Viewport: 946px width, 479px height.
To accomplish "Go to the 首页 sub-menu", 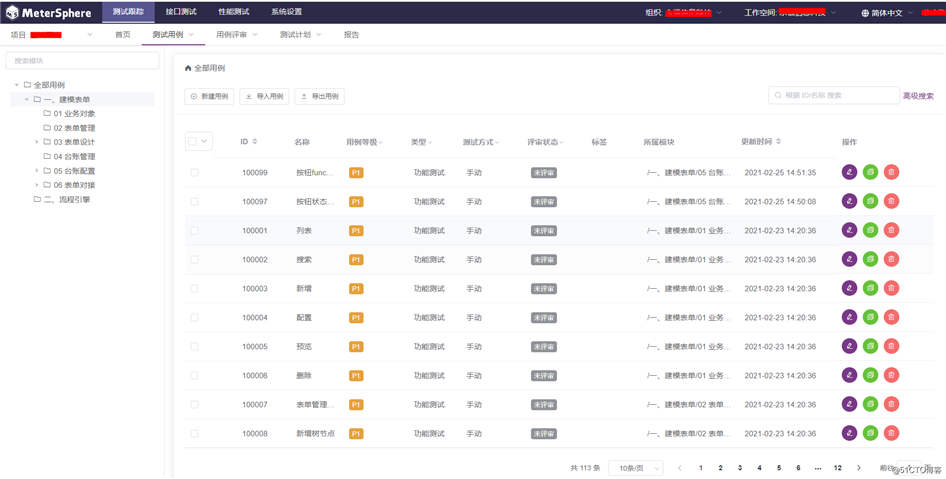I will coord(122,35).
